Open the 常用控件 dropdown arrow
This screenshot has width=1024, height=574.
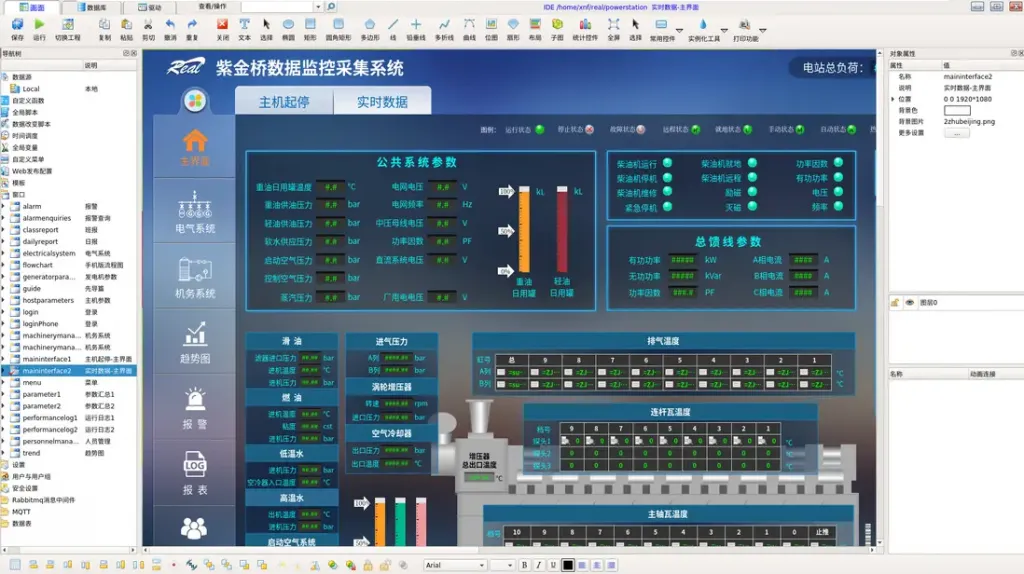[x=679, y=31]
